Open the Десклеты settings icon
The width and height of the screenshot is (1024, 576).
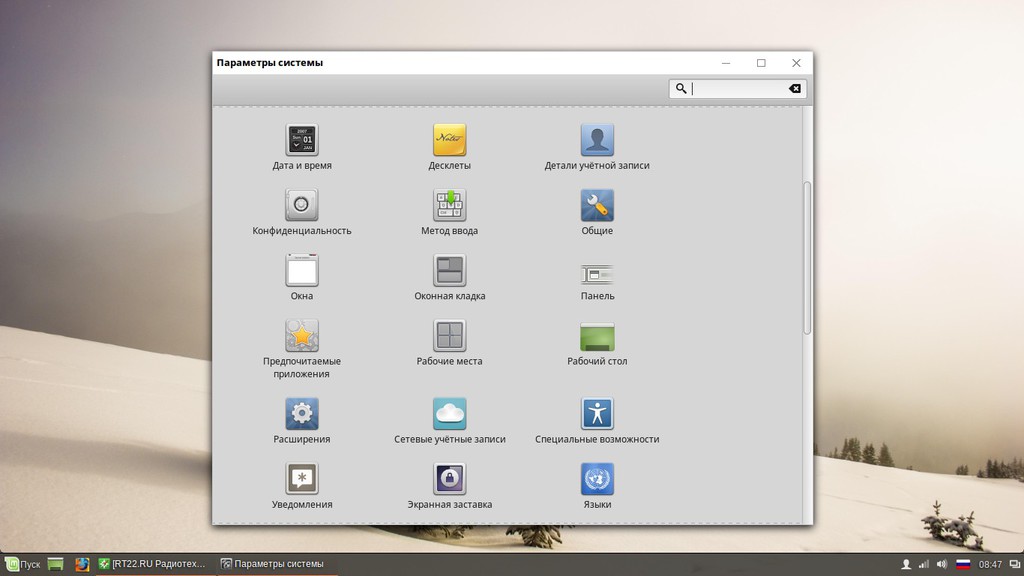pos(449,141)
